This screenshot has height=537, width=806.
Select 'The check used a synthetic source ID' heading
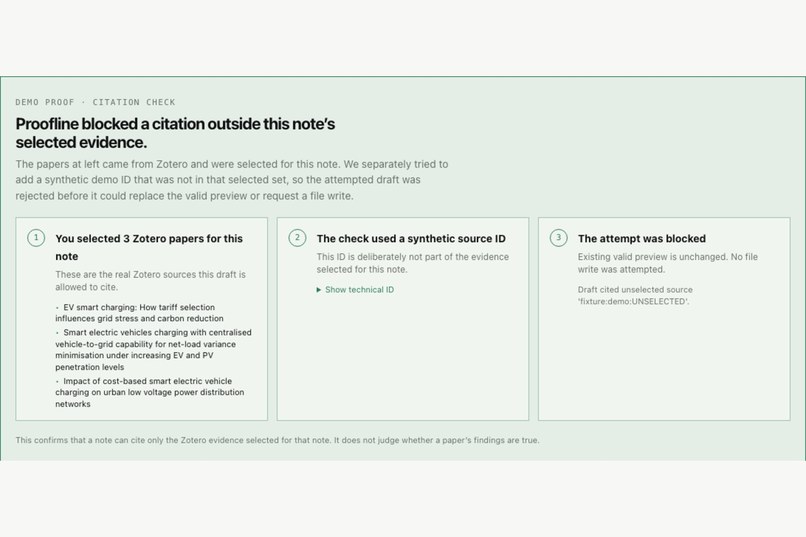tap(411, 238)
